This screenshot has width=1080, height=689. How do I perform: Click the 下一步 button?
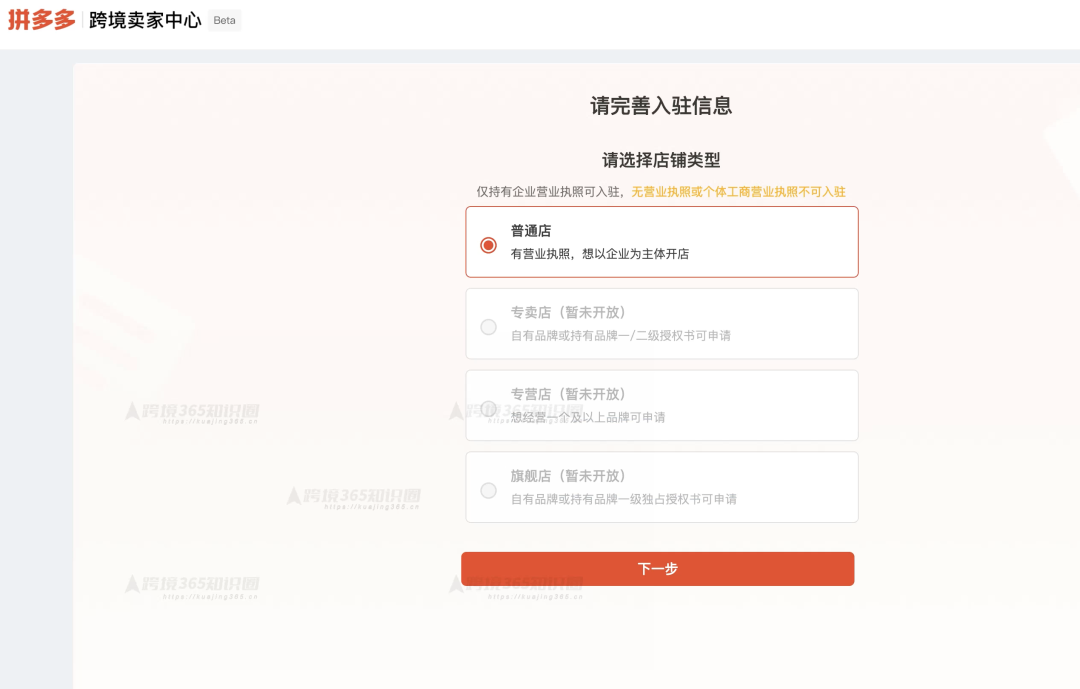click(658, 568)
